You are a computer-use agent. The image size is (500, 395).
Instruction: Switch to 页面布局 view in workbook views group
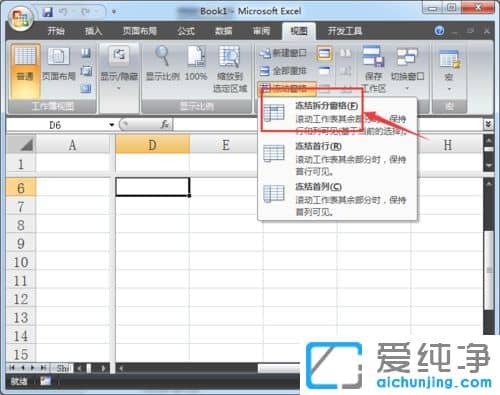pos(59,64)
